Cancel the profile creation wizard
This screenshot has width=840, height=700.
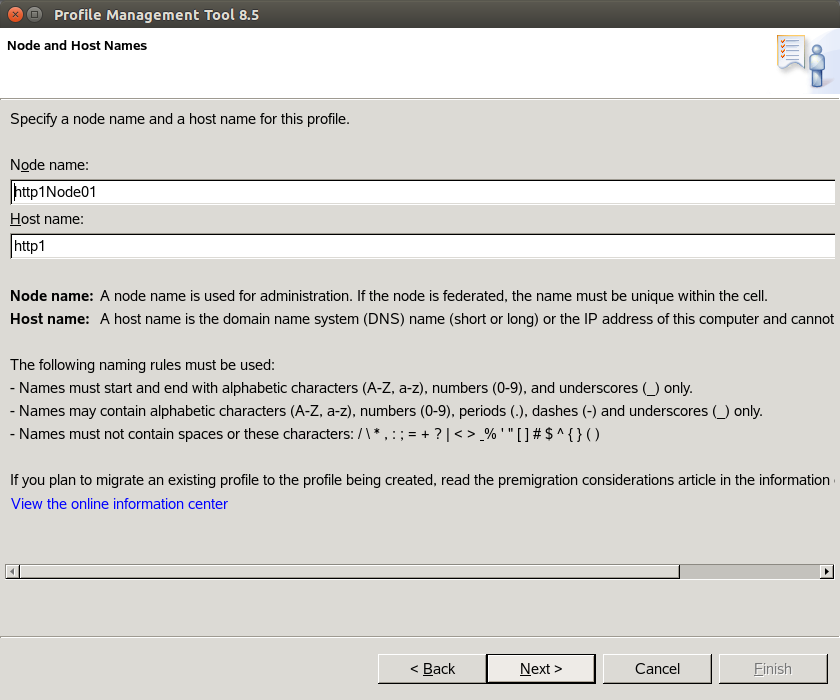[657, 668]
